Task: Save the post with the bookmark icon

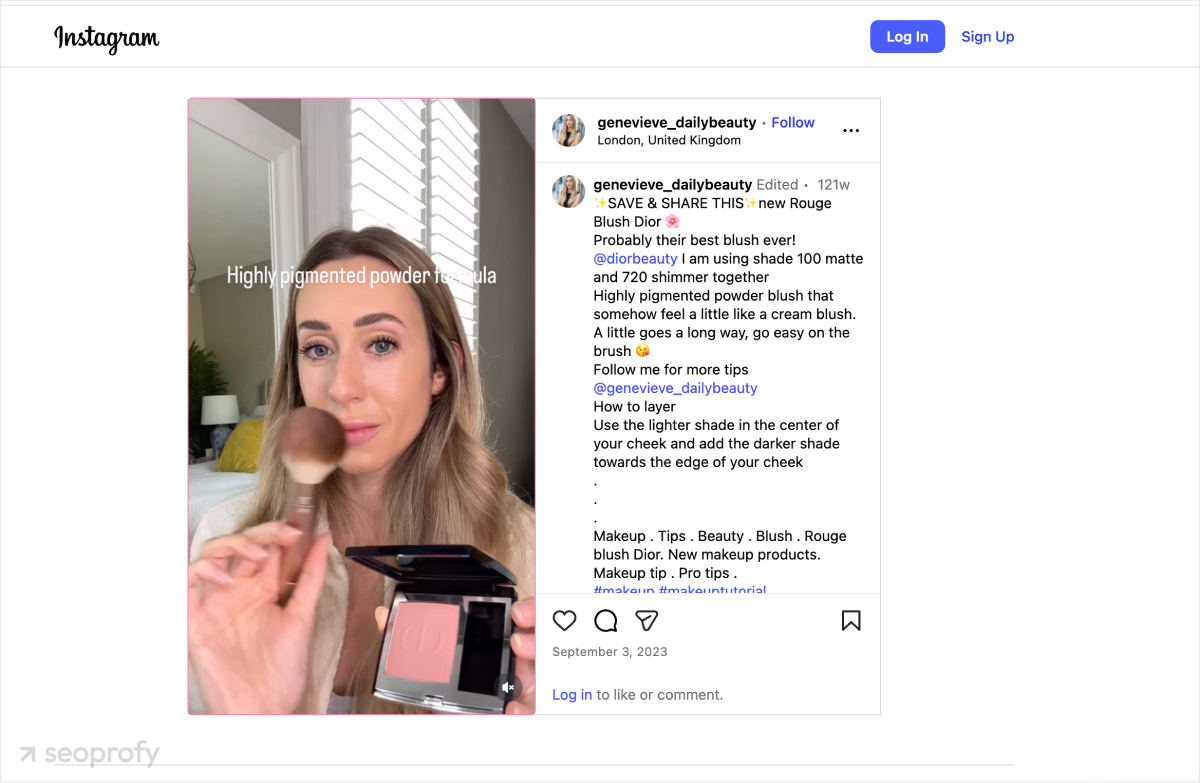Action: point(851,620)
